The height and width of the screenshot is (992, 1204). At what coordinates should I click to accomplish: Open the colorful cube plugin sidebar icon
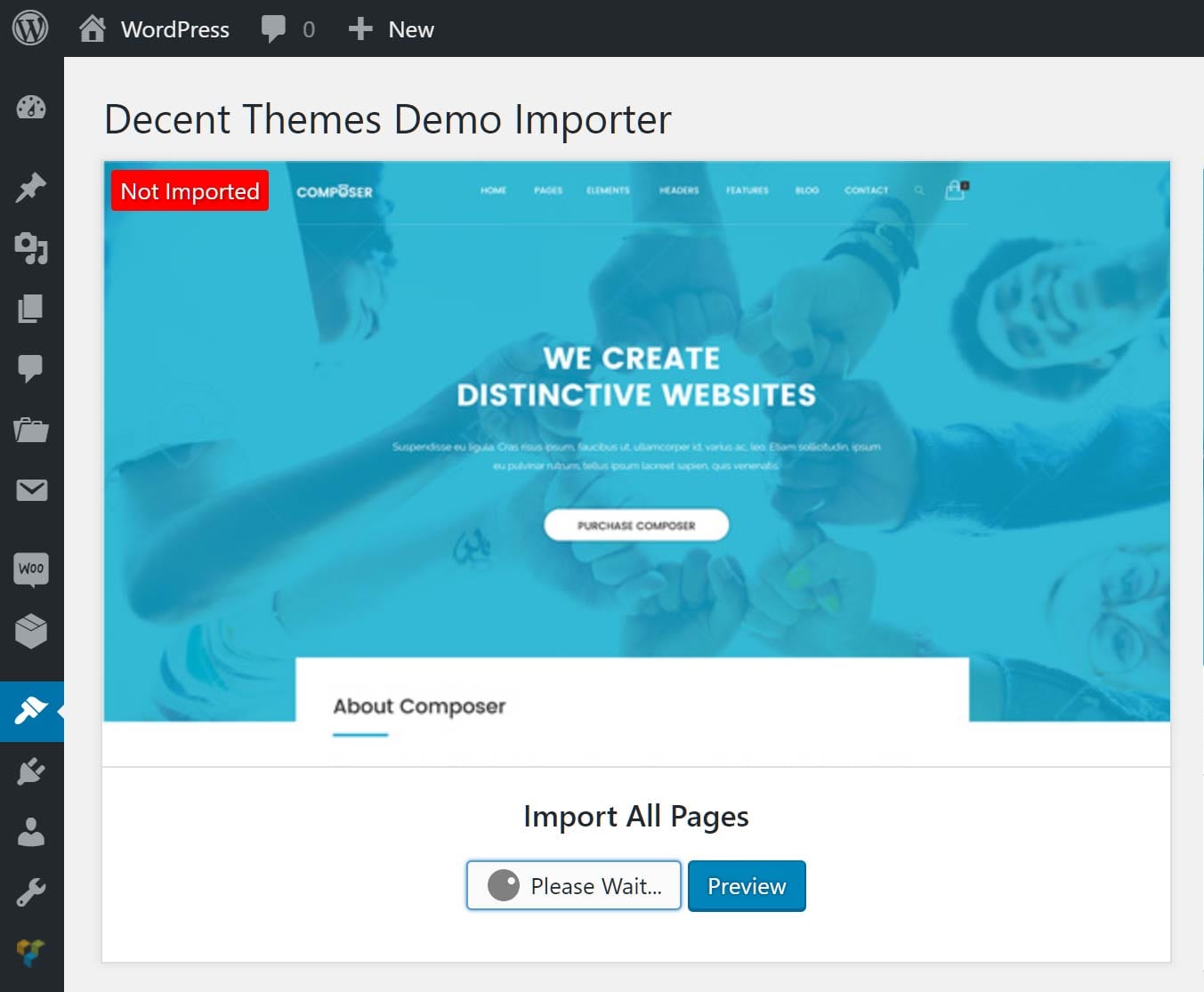coord(30,953)
